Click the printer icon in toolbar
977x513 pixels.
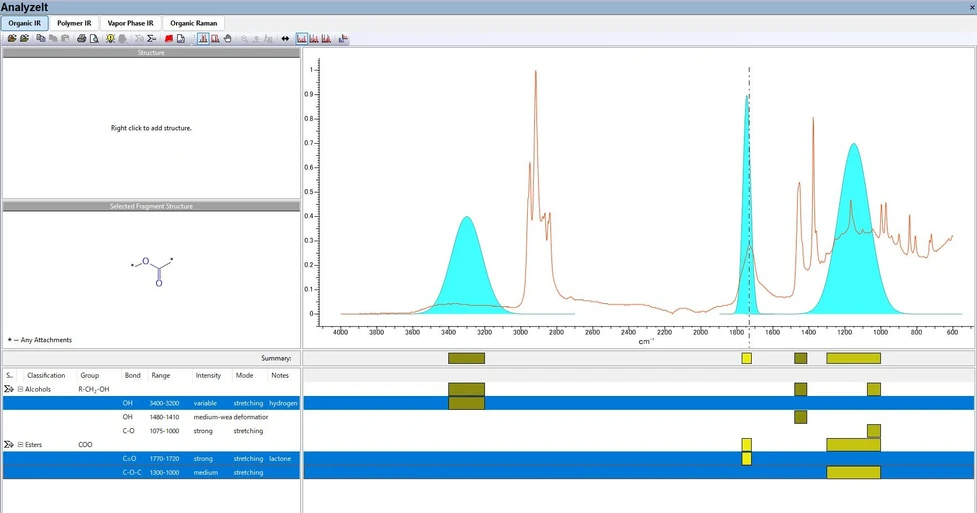(x=81, y=39)
